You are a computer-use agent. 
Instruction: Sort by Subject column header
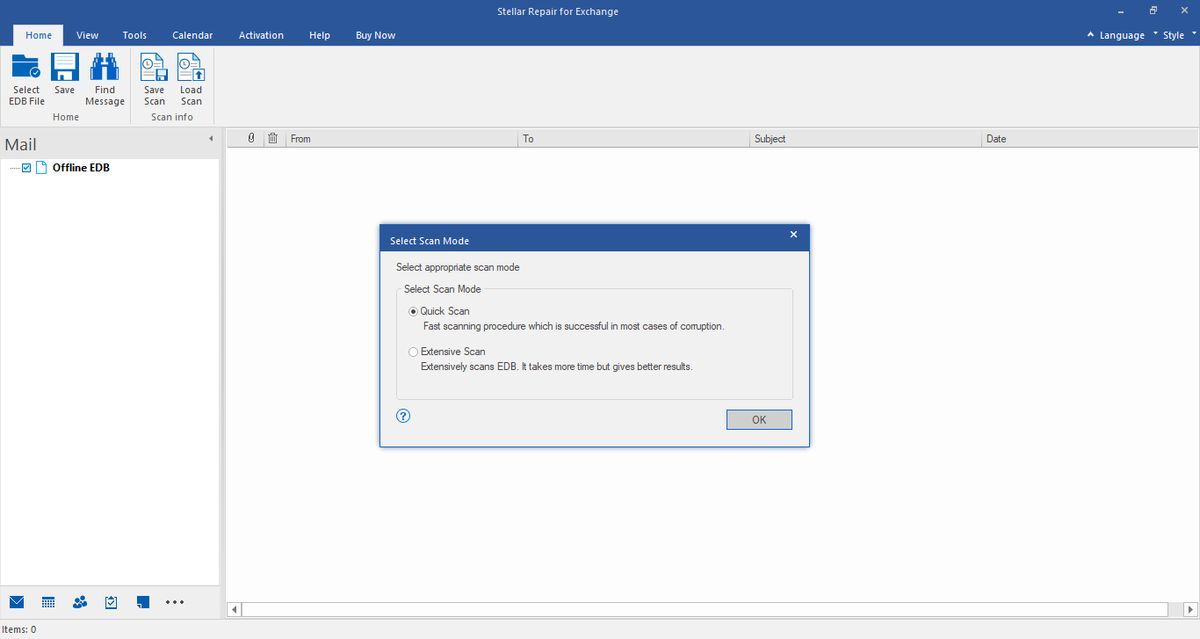point(866,139)
